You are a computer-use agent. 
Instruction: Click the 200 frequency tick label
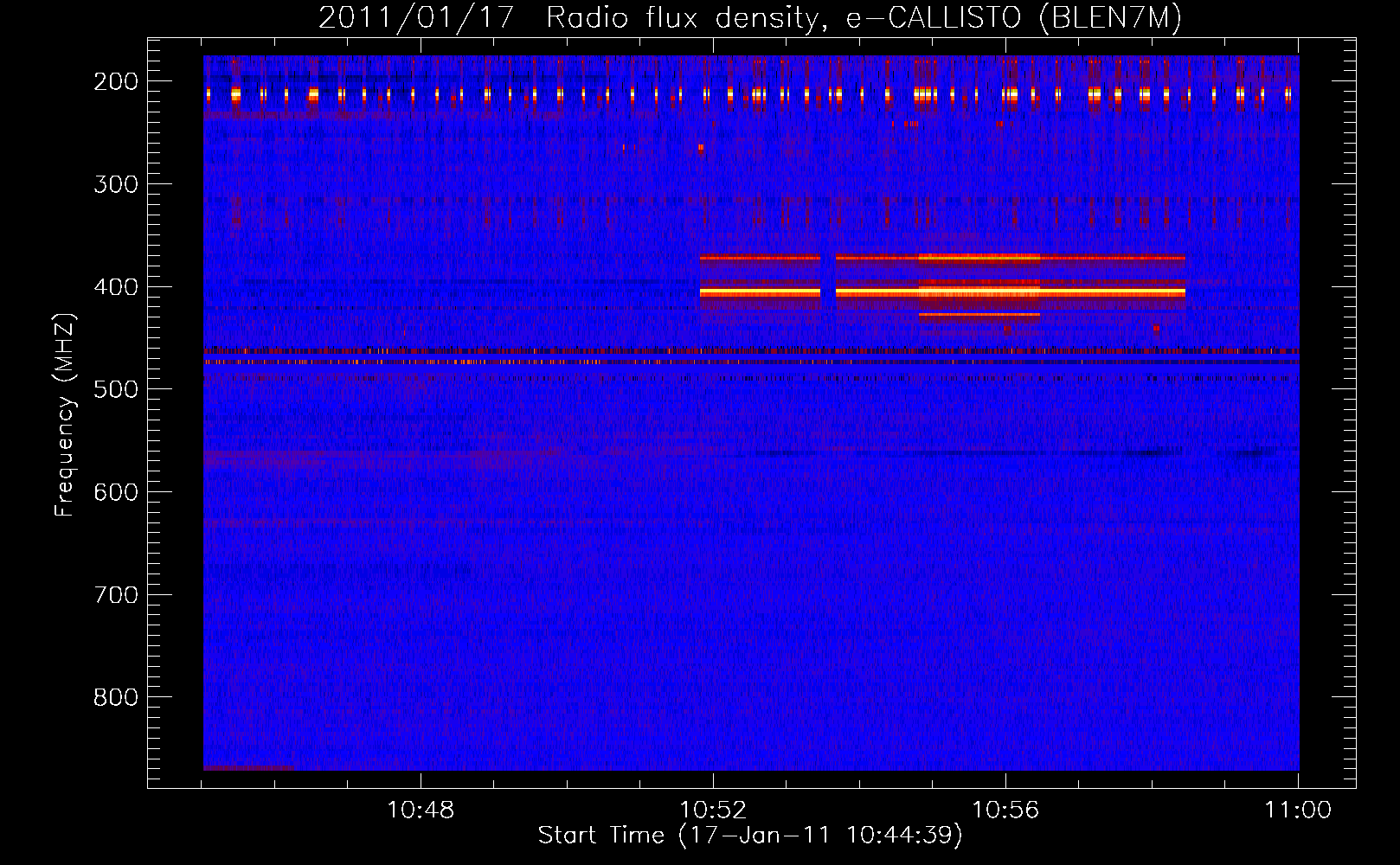click(x=116, y=81)
